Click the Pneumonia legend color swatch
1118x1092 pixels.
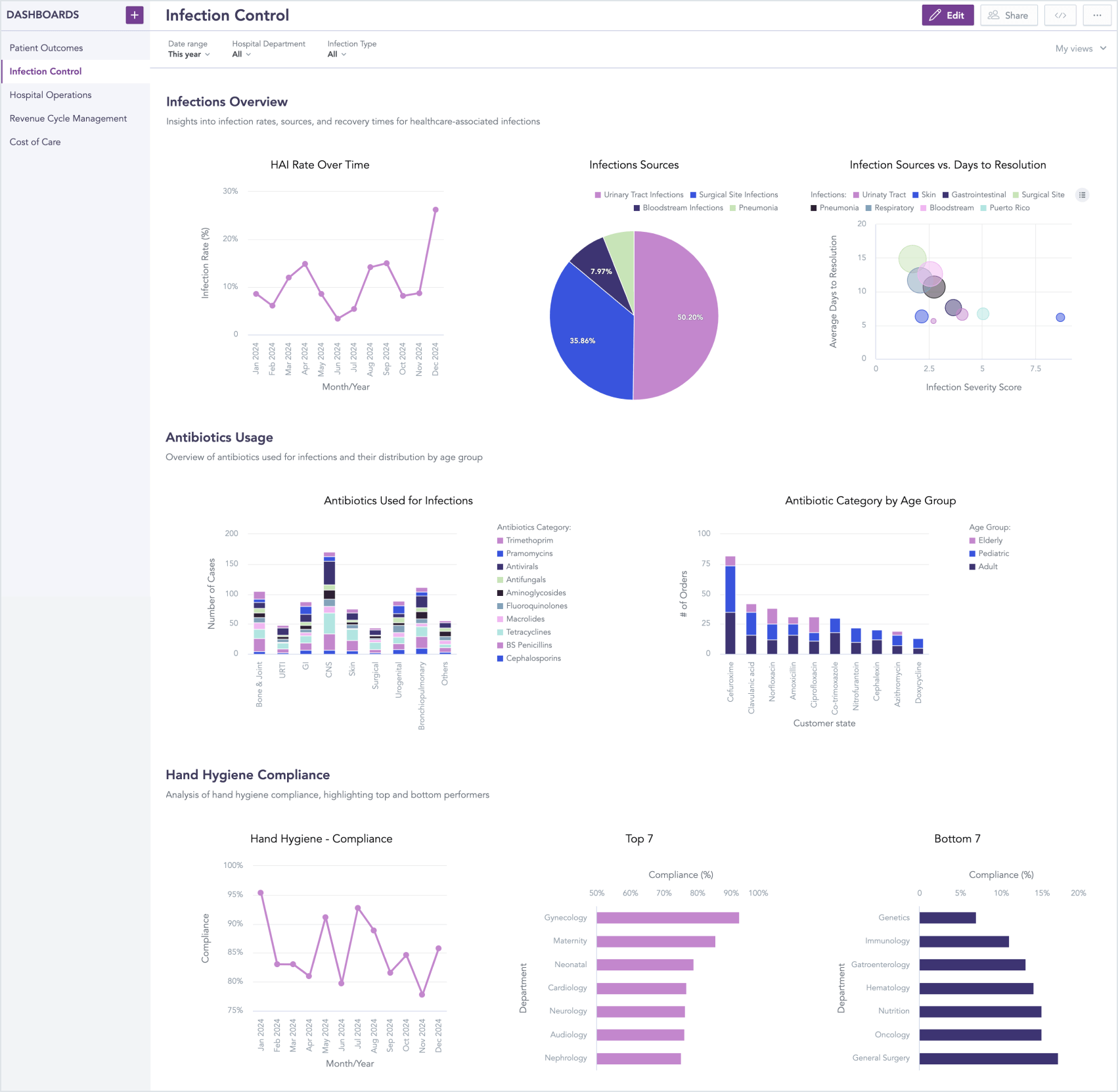(732, 208)
